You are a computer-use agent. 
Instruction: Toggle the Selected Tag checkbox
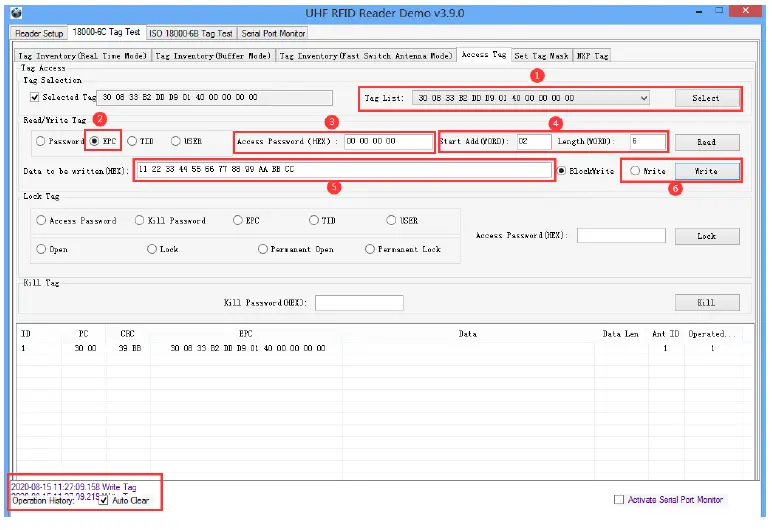[34, 97]
